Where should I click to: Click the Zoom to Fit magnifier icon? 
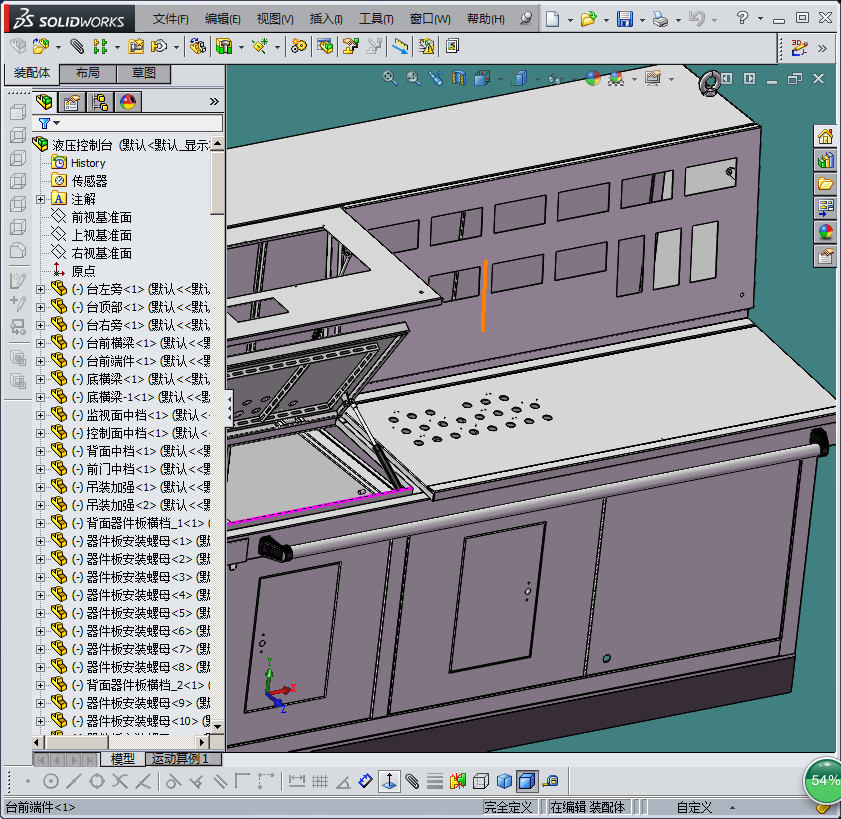391,78
